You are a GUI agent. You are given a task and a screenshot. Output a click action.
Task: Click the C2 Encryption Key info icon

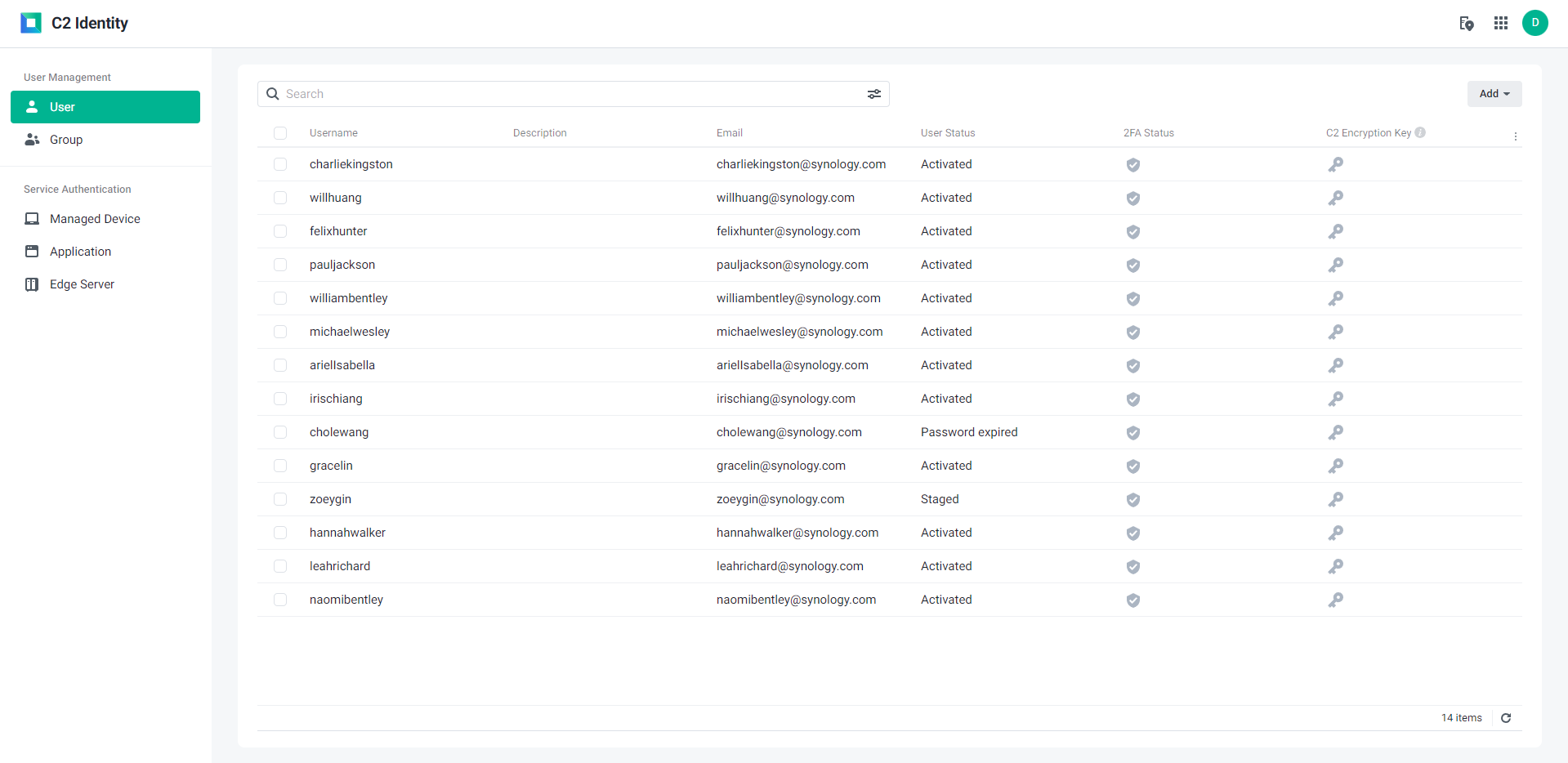(1420, 132)
